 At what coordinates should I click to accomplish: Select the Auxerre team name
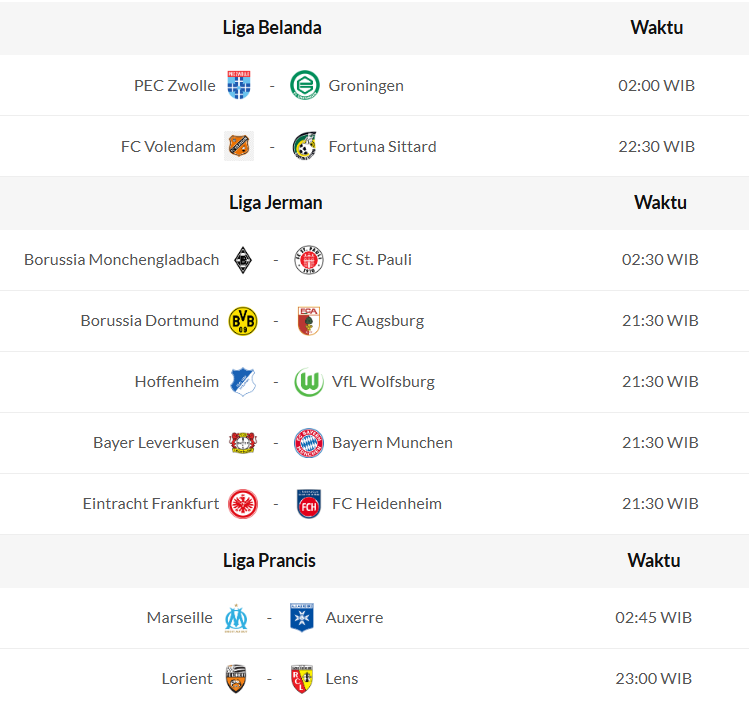[354, 618]
